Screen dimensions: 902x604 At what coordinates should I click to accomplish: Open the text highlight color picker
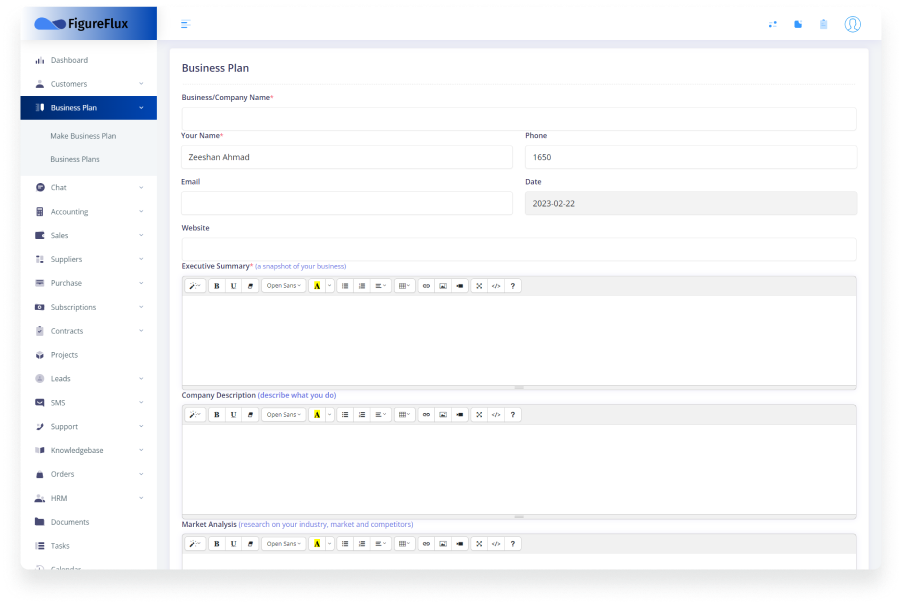[x=317, y=285]
